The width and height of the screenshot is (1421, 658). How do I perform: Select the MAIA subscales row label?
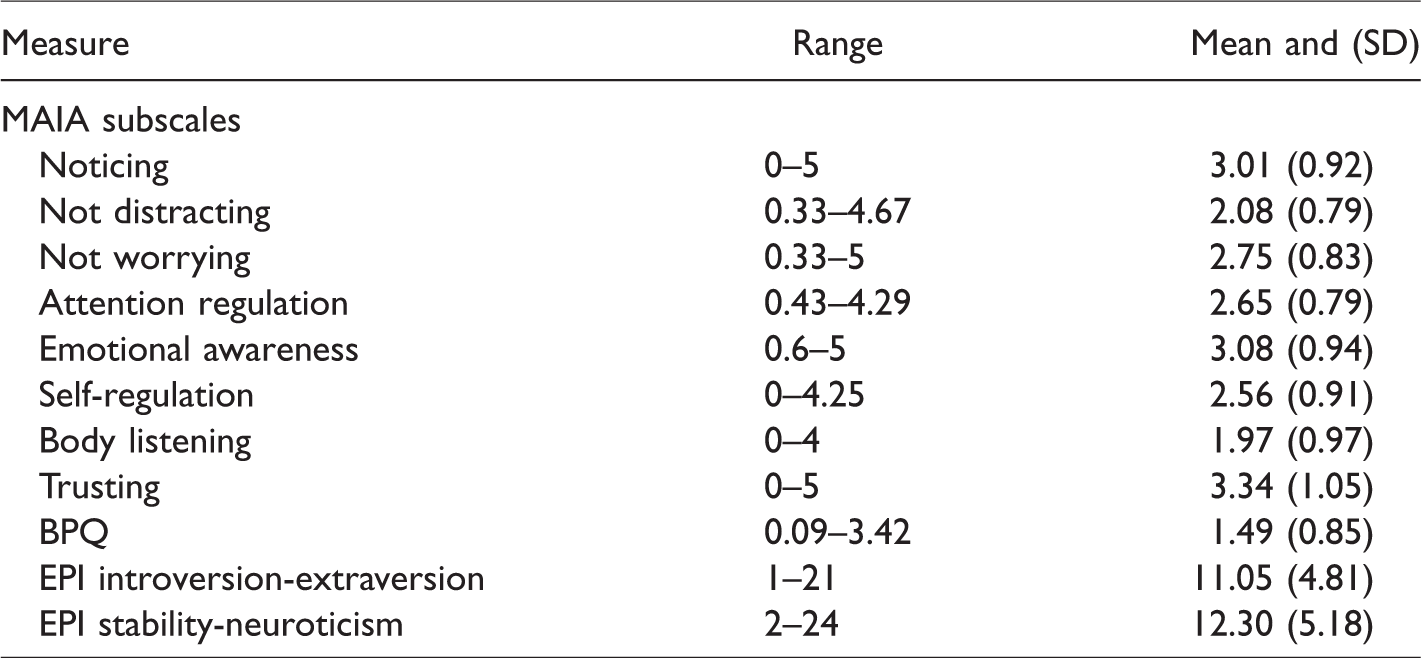point(123,120)
